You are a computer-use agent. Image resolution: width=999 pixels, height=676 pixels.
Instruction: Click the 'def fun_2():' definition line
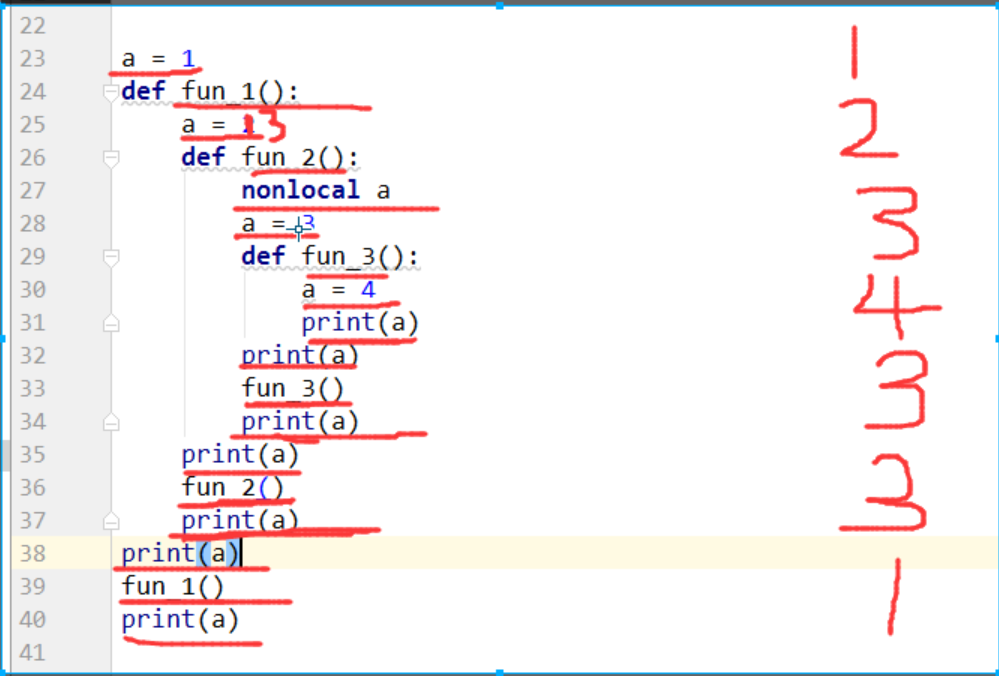pos(270,157)
